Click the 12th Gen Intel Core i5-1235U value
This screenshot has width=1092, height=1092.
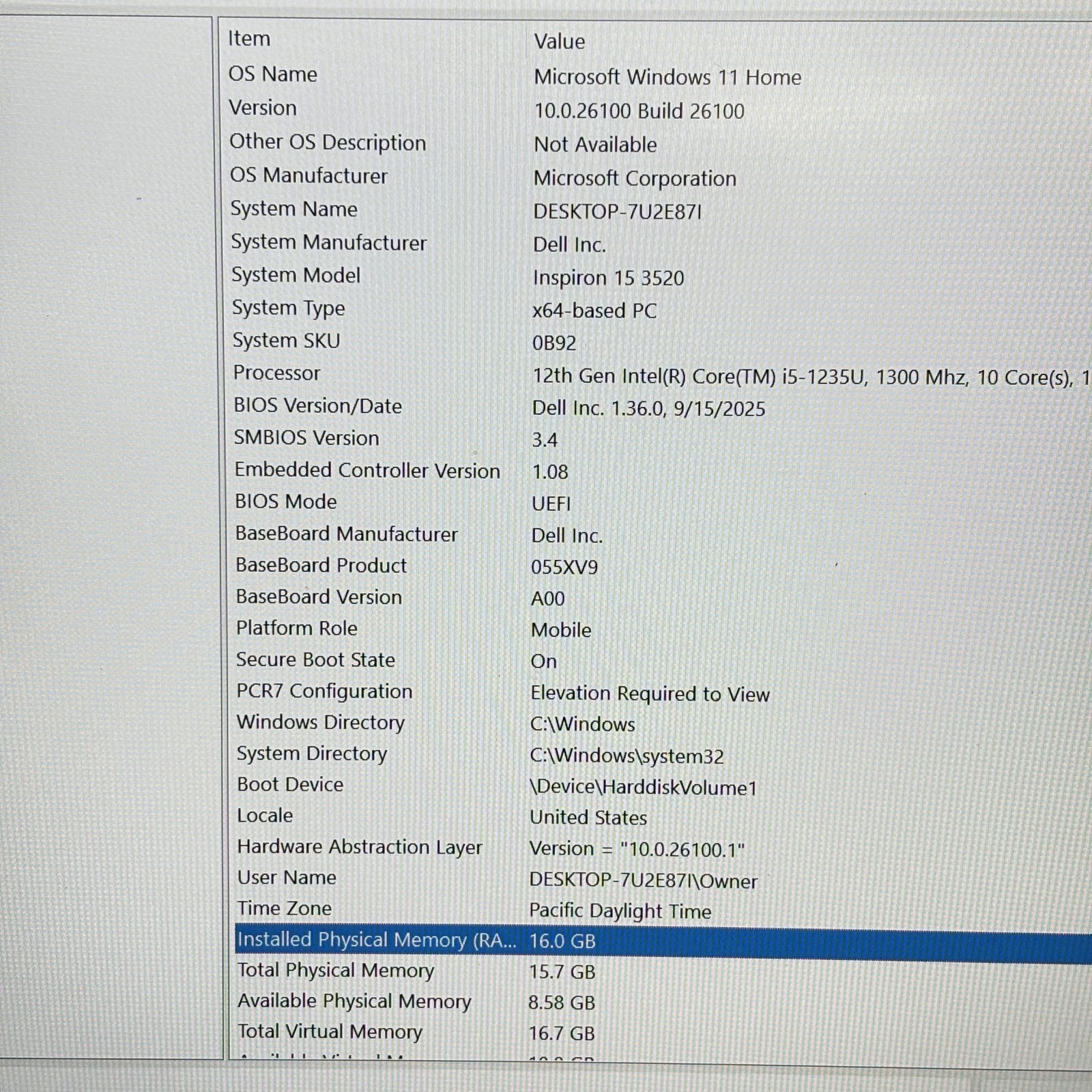[x=811, y=377]
